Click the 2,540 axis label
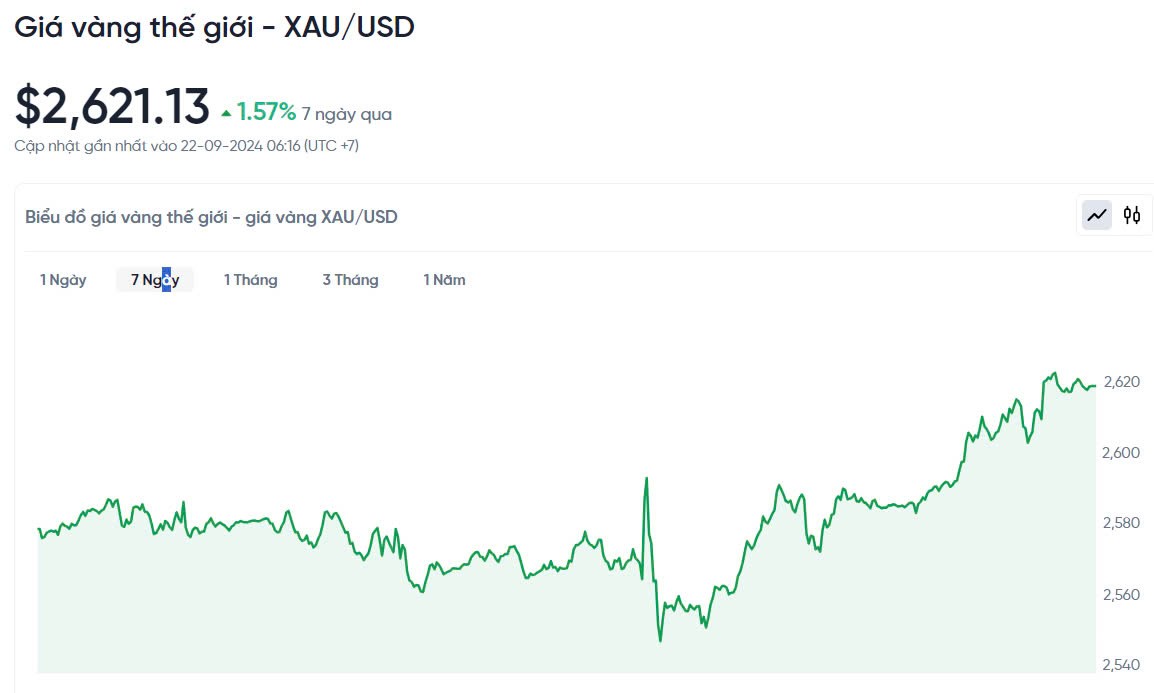This screenshot has height=693, width=1154. pyautogui.click(x=1121, y=665)
